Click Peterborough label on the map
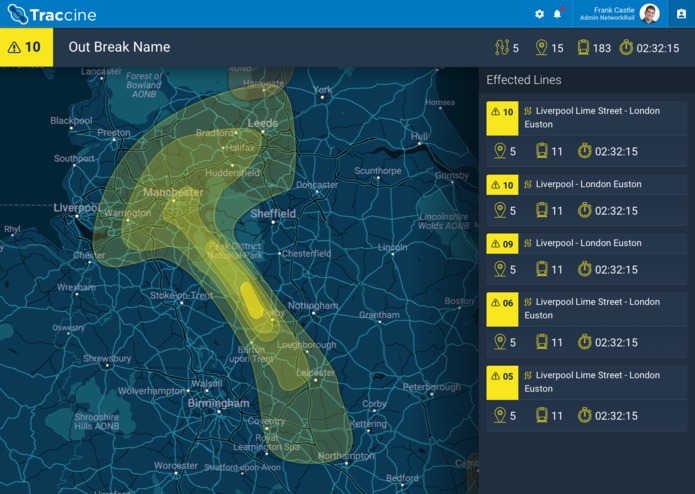Screen dimensions: 695x494 click(x=432, y=387)
